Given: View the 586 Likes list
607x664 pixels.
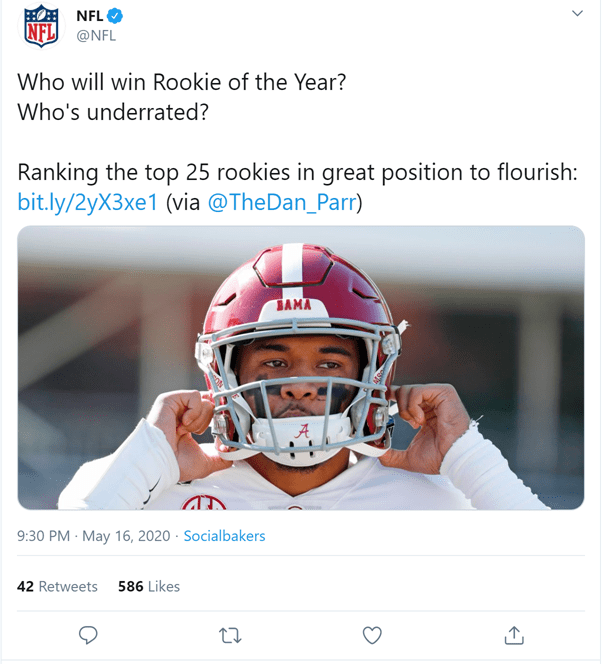Looking at the screenshot, I should point(149,586).
